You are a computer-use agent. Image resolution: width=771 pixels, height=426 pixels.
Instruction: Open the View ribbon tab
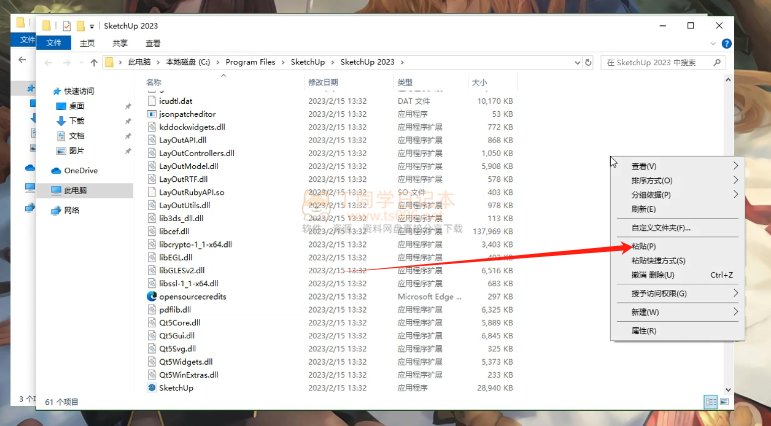(153, 43)
